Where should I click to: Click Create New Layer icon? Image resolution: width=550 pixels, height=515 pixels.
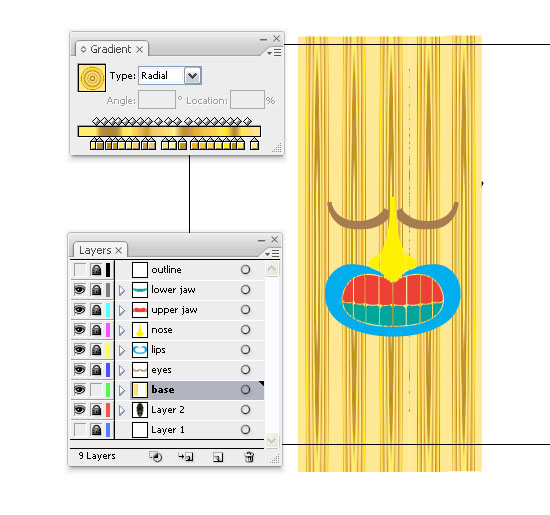coord(218,457)
